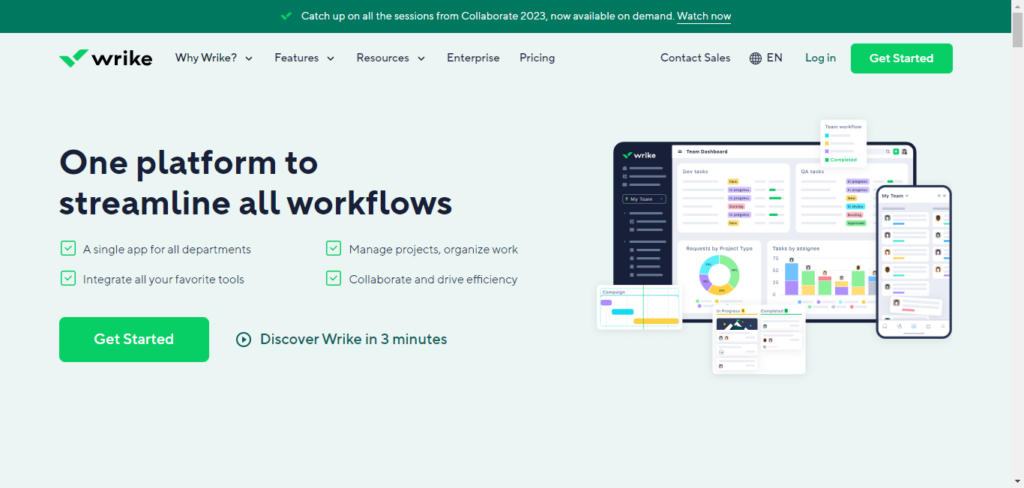Click the My Team header on phone mockup
Image resolution: width=1024 pixels, height=488 pixels.
pos(895,196)
